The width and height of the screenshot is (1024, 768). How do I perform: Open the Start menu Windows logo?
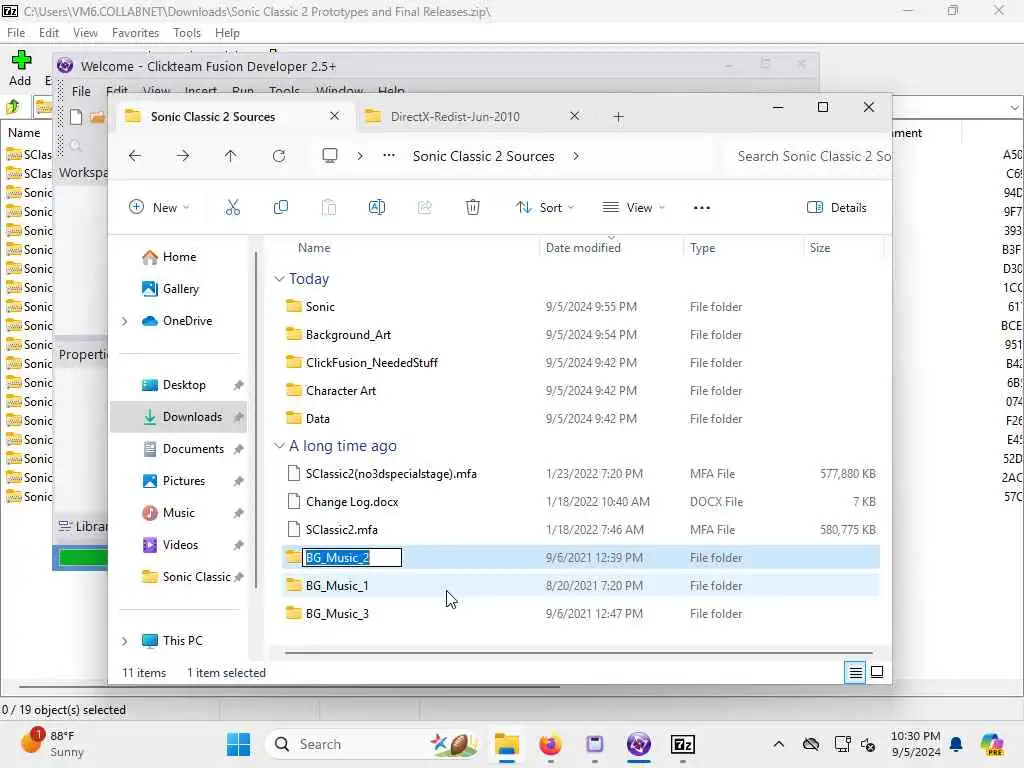(238, 744)
